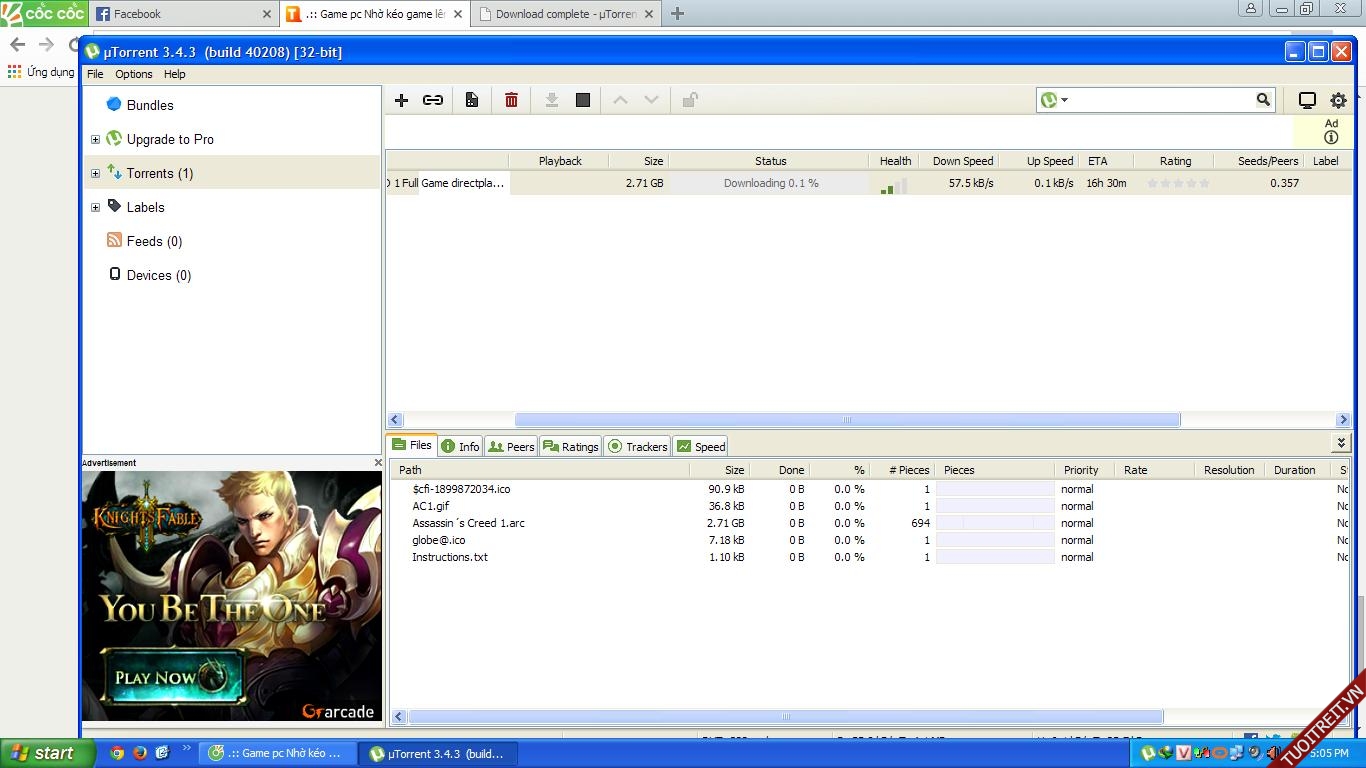The width and height of the screenshot is (1366, 768).
Task: Click the search magnifier icon
Action: pos(1263,100)
